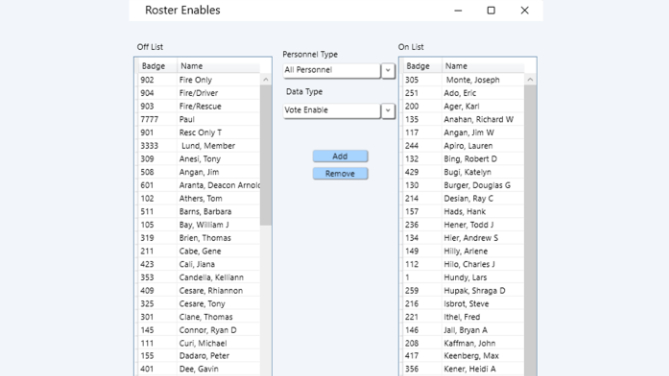The width and height of the screenshot is (669, 376).
Task: Select the Kaffman, John row
Action: point(463,344)
